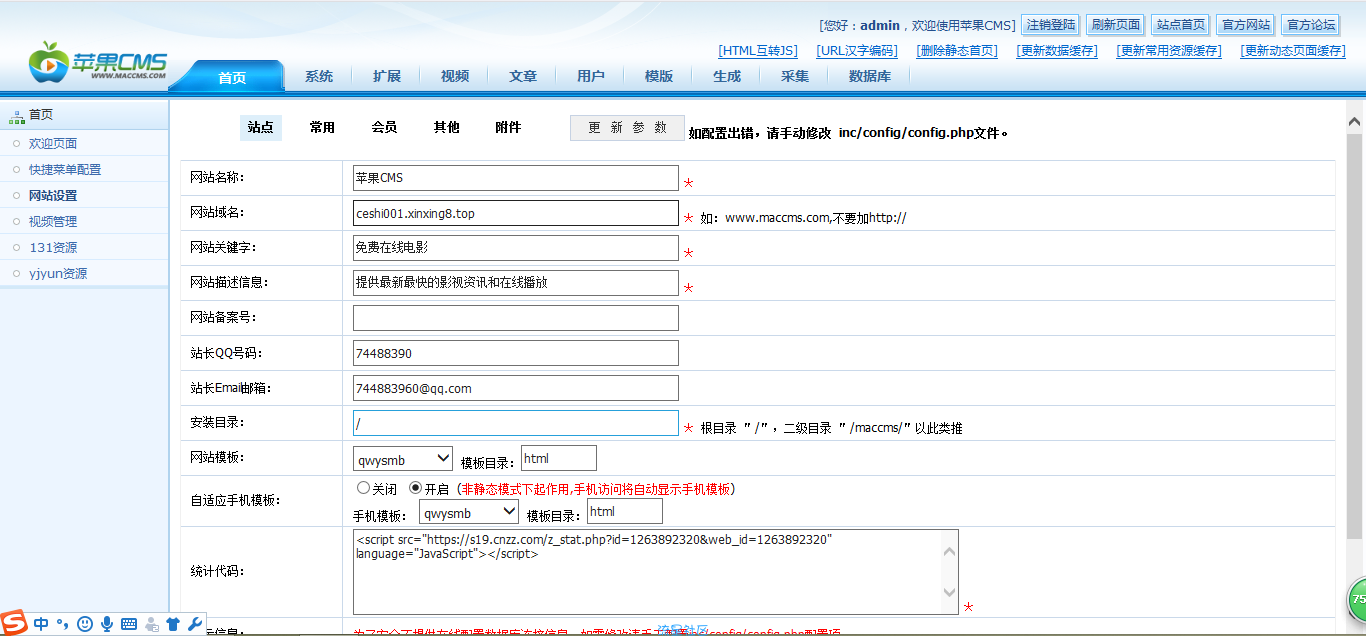The image size is (1366, 636).
Task: Click the 网站关键字 input field
Action: pos(516,248)
